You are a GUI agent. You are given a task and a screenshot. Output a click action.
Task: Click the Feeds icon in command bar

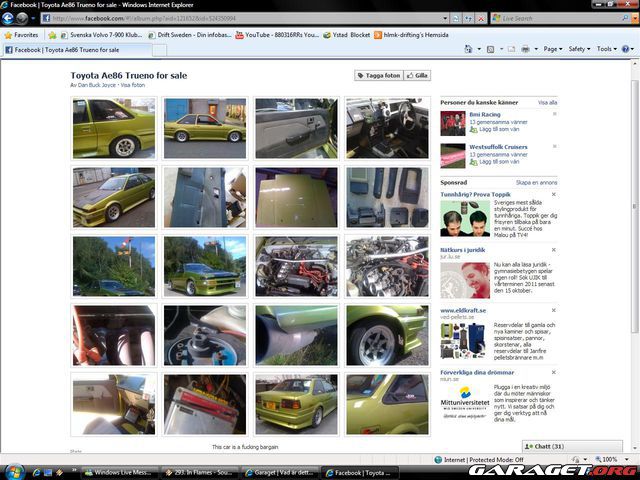point(491,49)
